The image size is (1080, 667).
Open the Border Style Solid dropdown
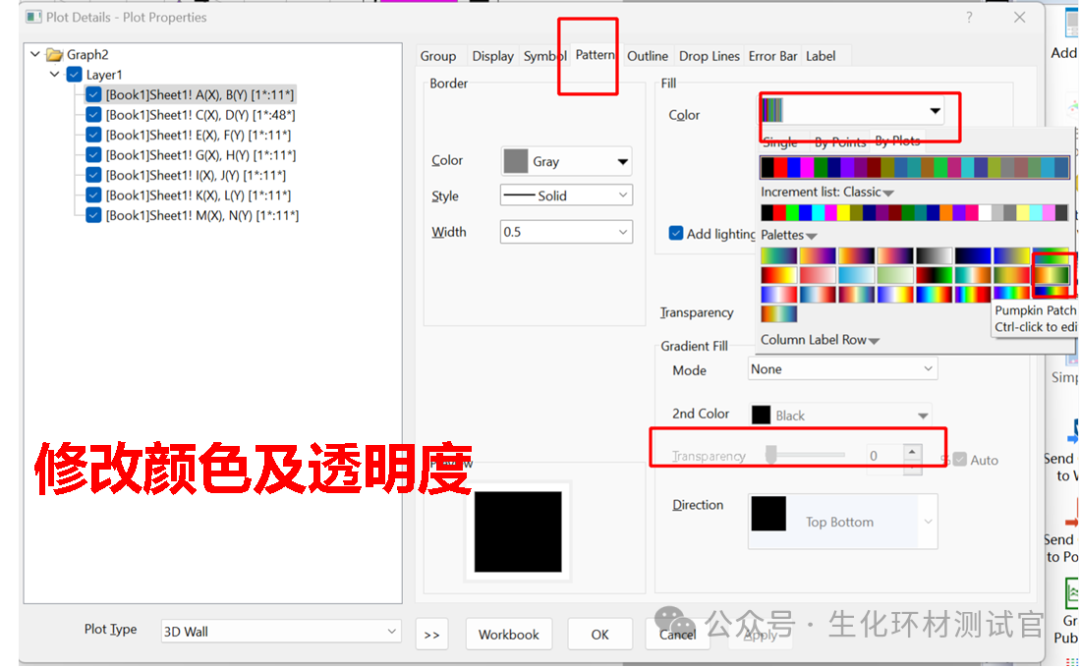566,195
